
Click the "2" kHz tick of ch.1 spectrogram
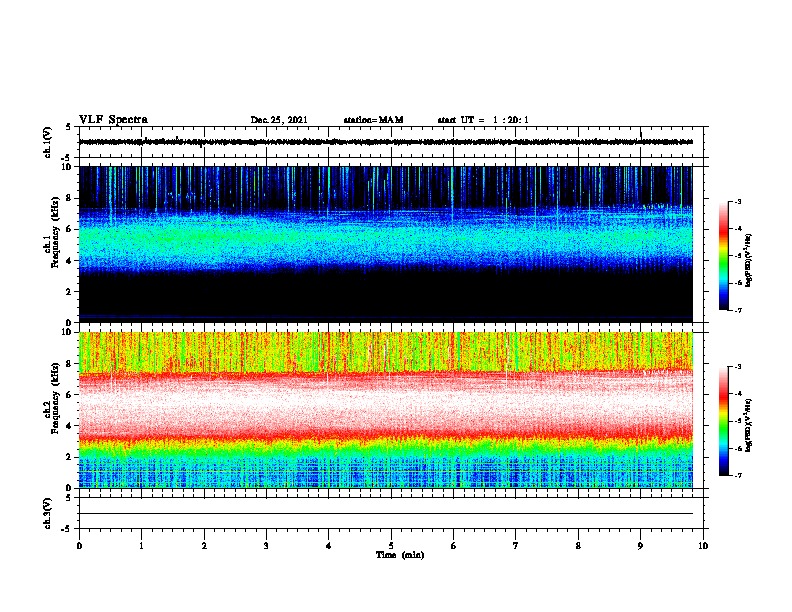pyautogui.click(x=70, y=292)
